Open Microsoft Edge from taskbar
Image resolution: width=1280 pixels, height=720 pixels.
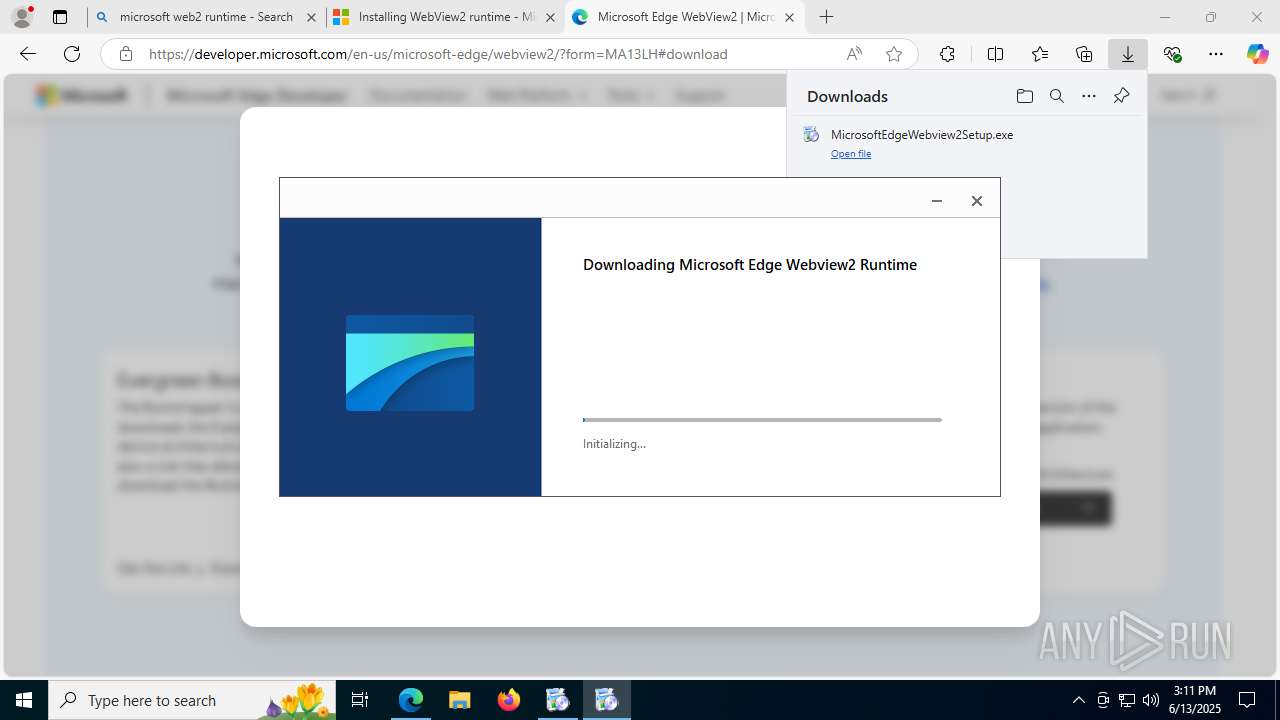pos(411,700)
